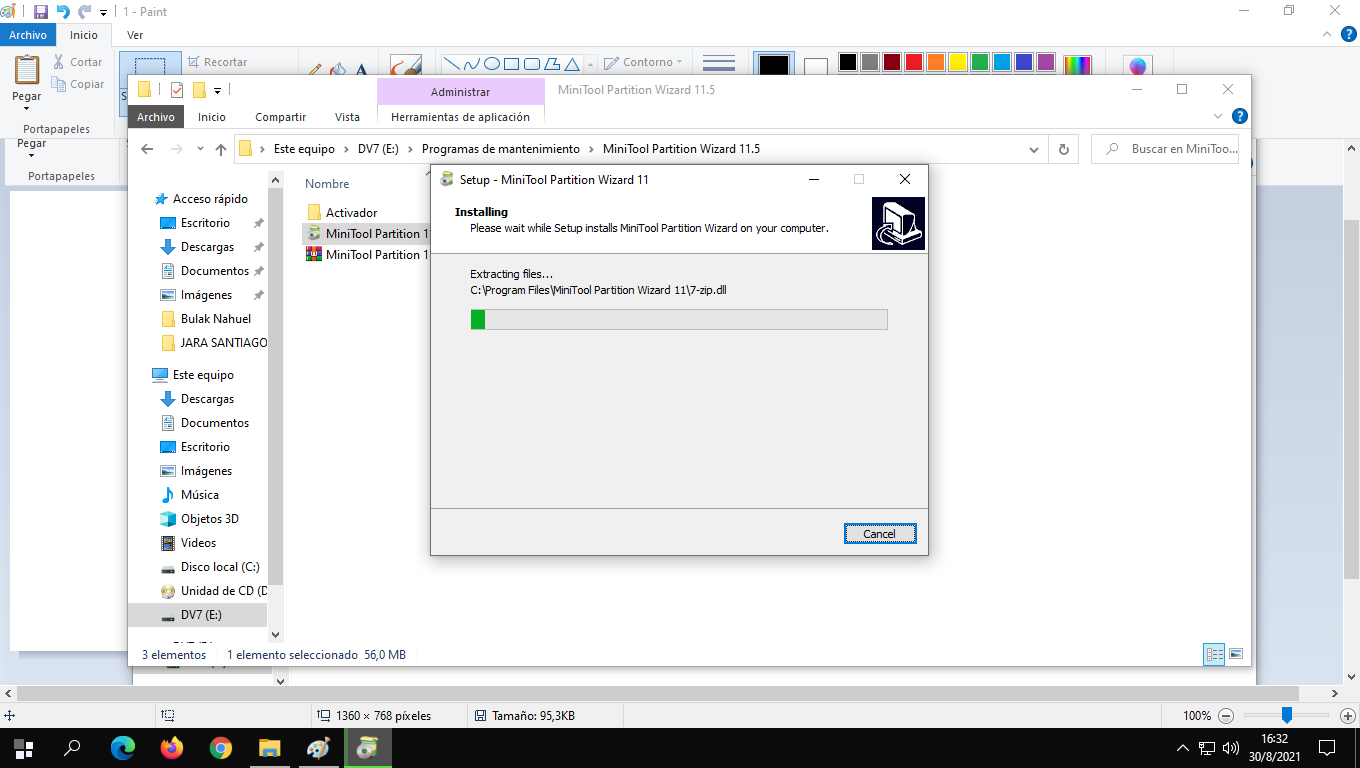The width and height of the screenshot is (1360, 768).
Task: Open the Contorno dropdown in Paint
Action: coord(644,62)
